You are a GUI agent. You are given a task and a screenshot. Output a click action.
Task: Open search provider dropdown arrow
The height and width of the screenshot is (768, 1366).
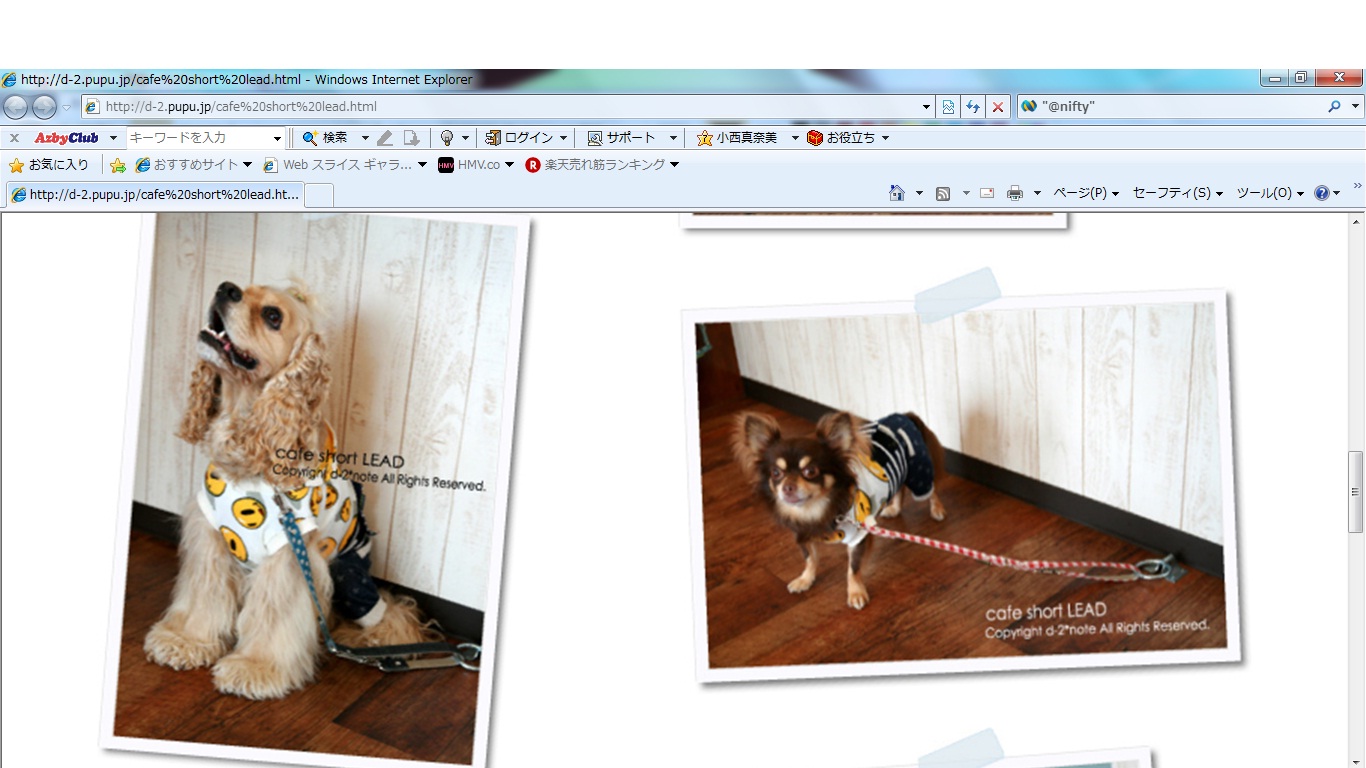pos(1356,107)
